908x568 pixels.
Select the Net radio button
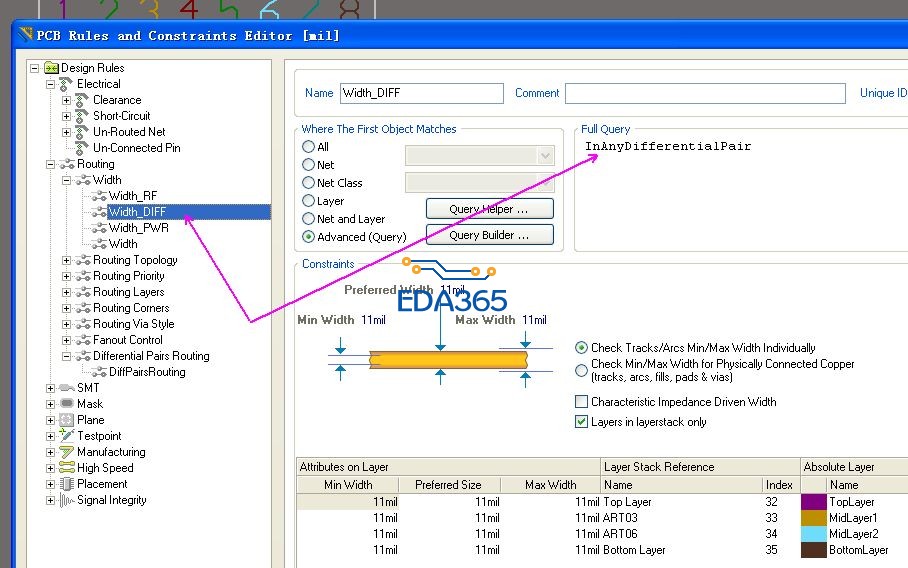309,165
